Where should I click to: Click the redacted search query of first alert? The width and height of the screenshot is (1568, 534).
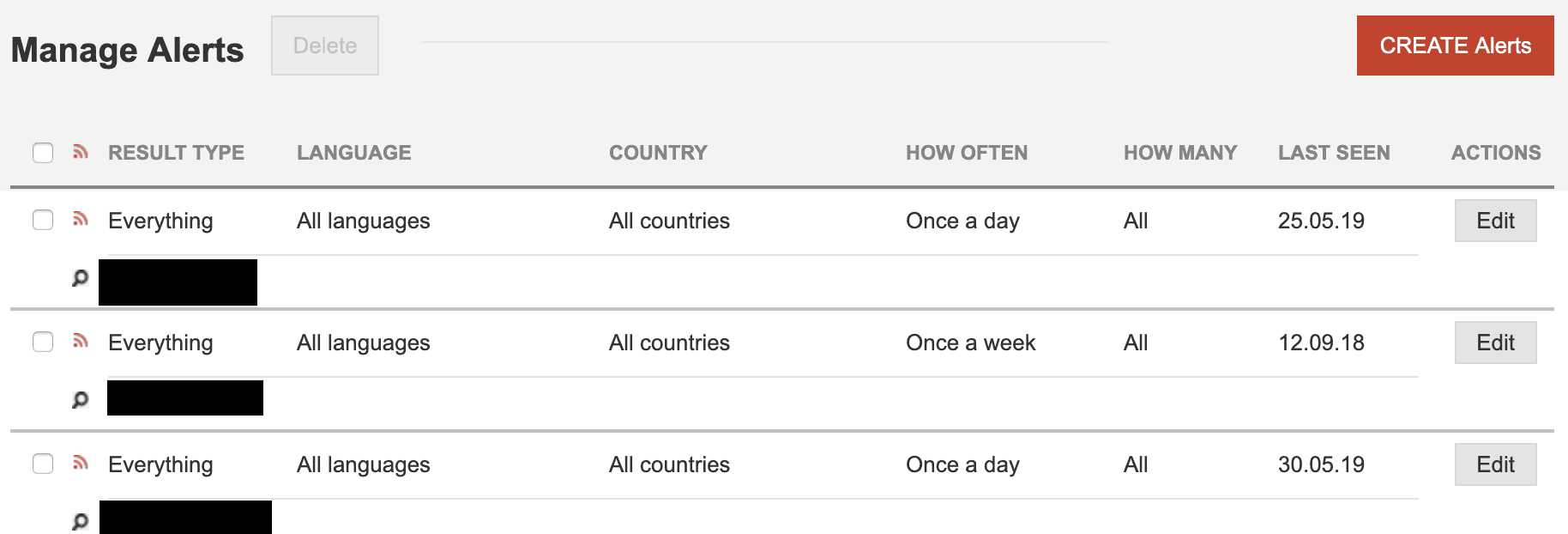[178, 282]
